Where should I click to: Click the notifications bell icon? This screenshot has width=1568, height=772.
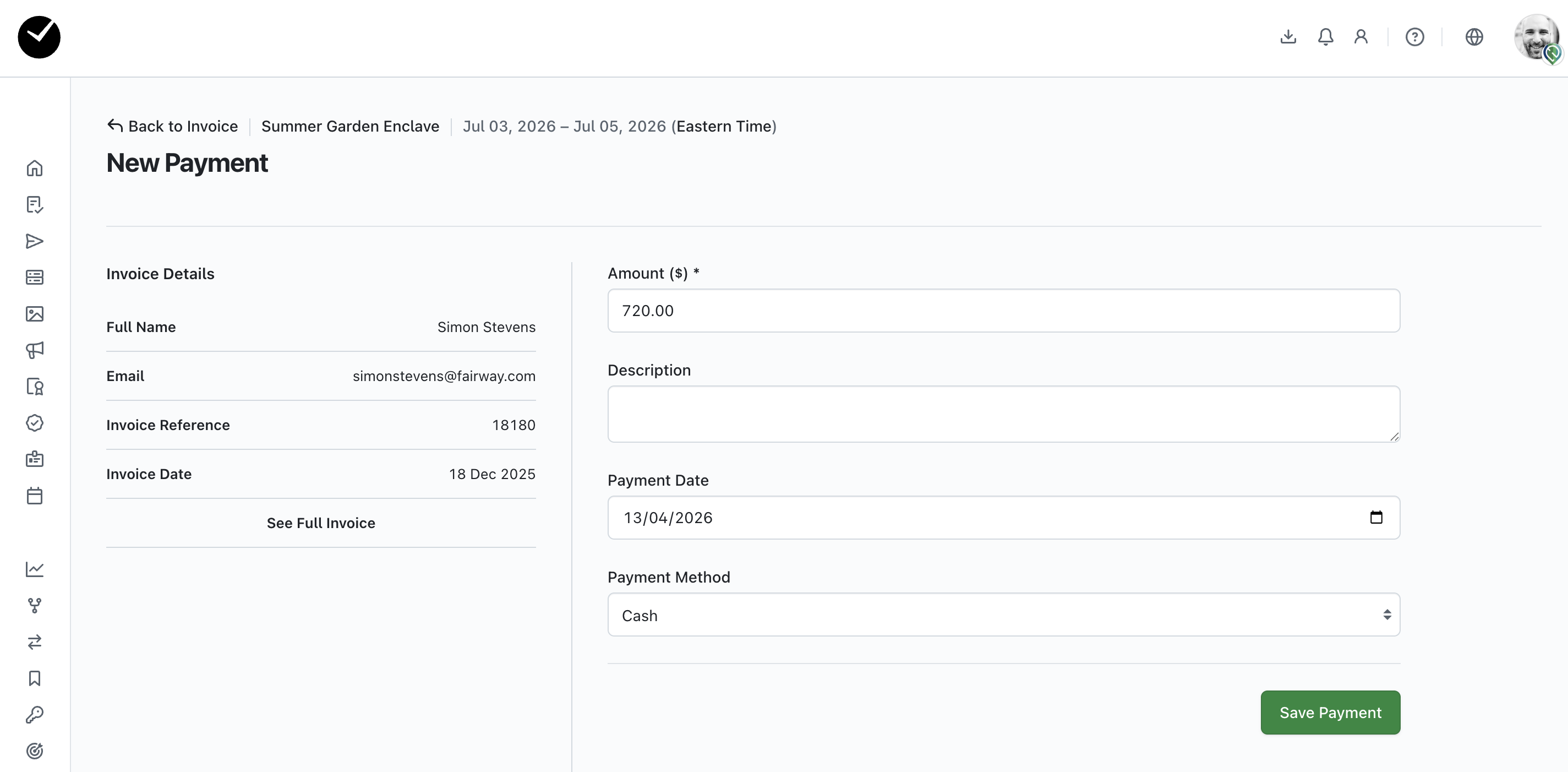tap(1325, 37)
